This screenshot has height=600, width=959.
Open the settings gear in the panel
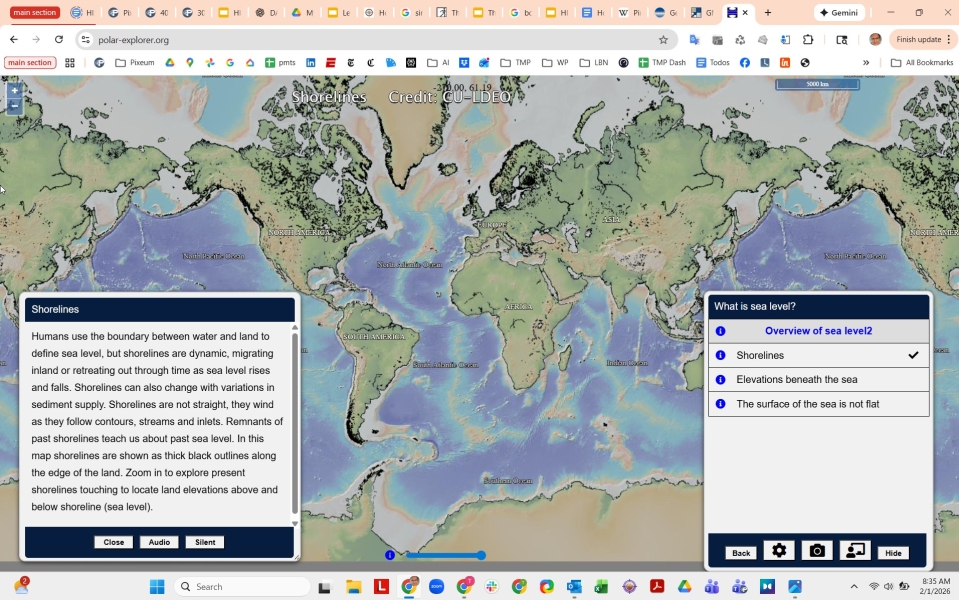(779, 551)
